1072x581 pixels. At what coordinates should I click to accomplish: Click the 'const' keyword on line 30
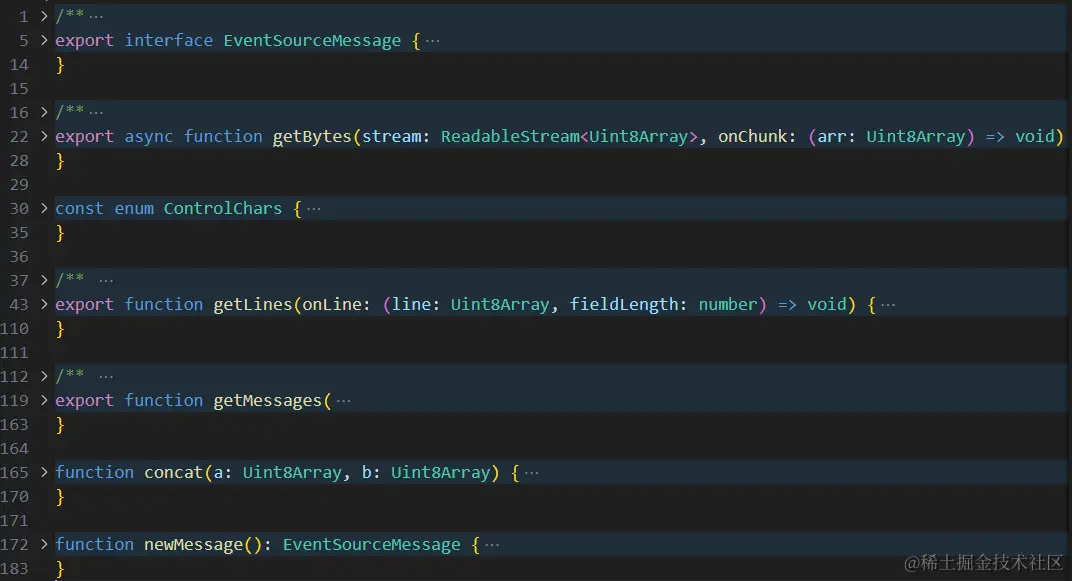pyautogui.click(x=79, y=208)
